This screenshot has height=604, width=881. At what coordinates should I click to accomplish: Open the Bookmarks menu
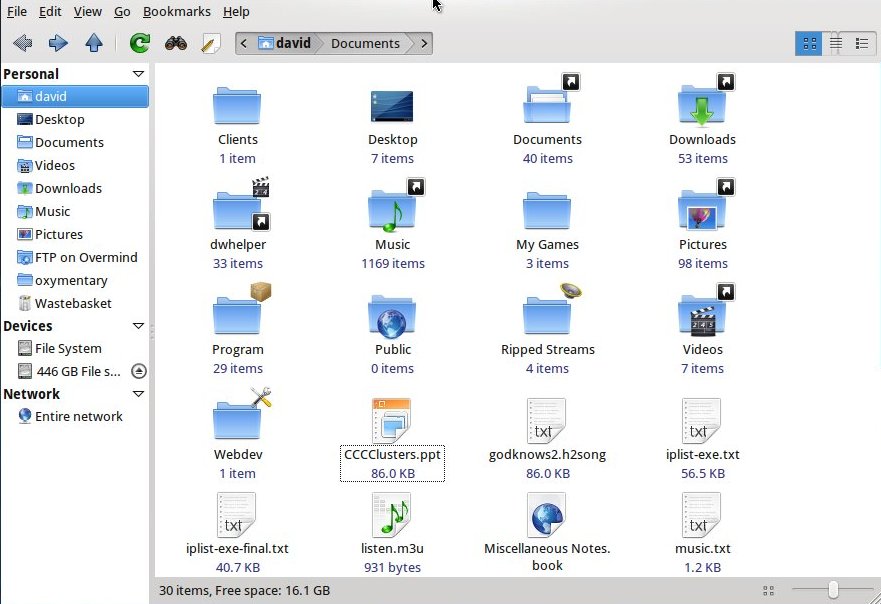(x=176, y=11)
